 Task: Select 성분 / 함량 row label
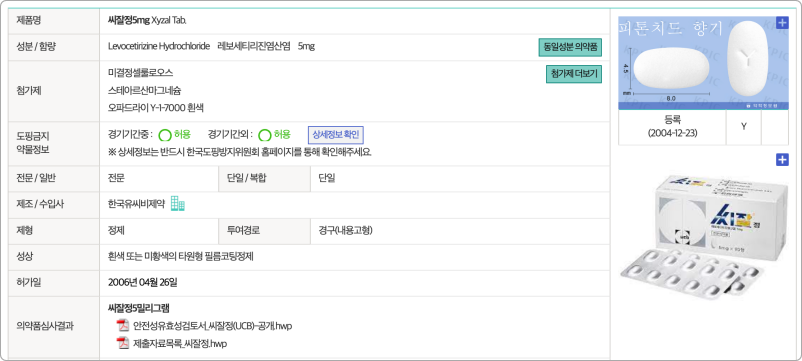pos(36,47)
